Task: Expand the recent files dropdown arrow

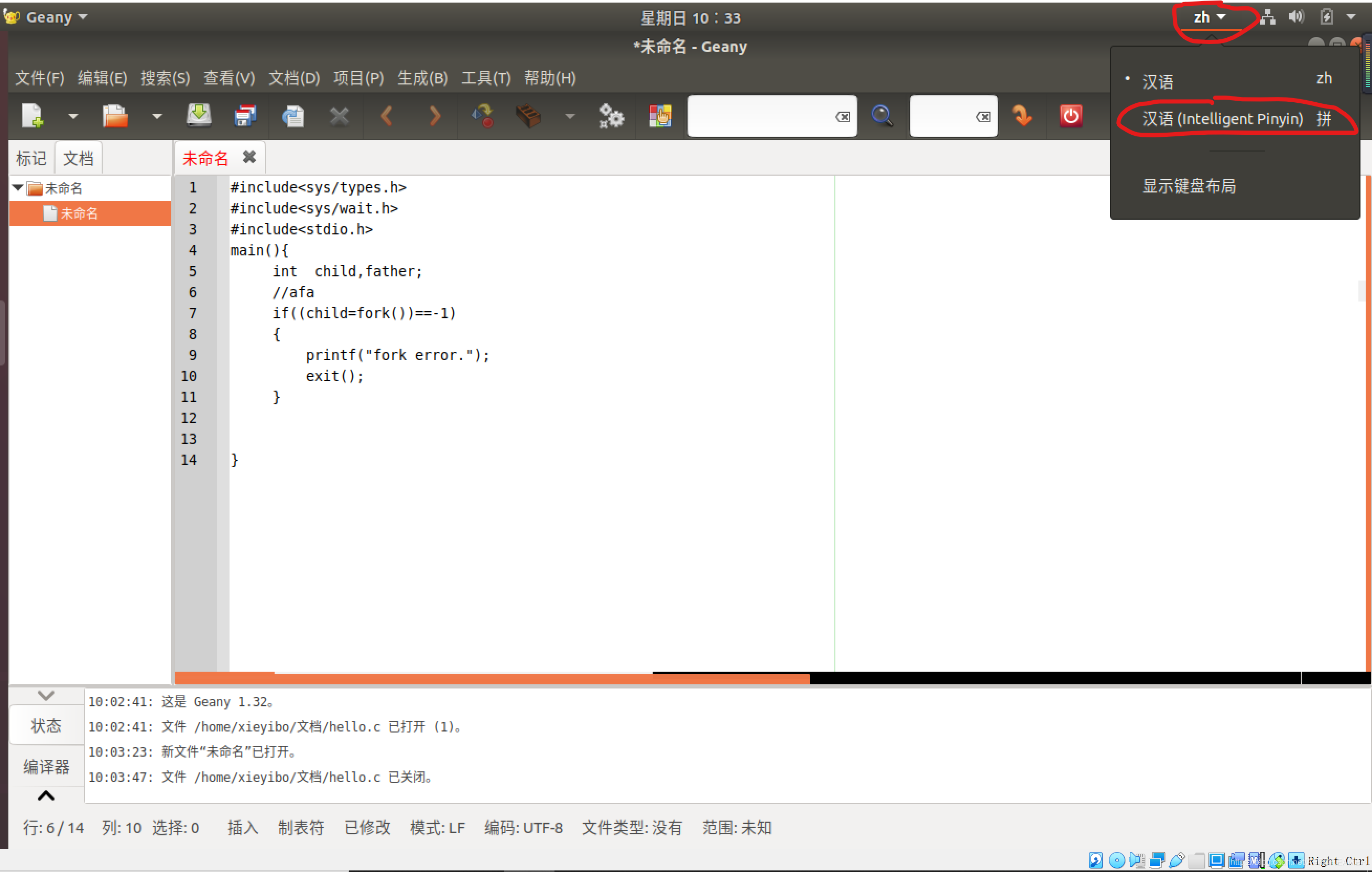Action: [157, 116]
